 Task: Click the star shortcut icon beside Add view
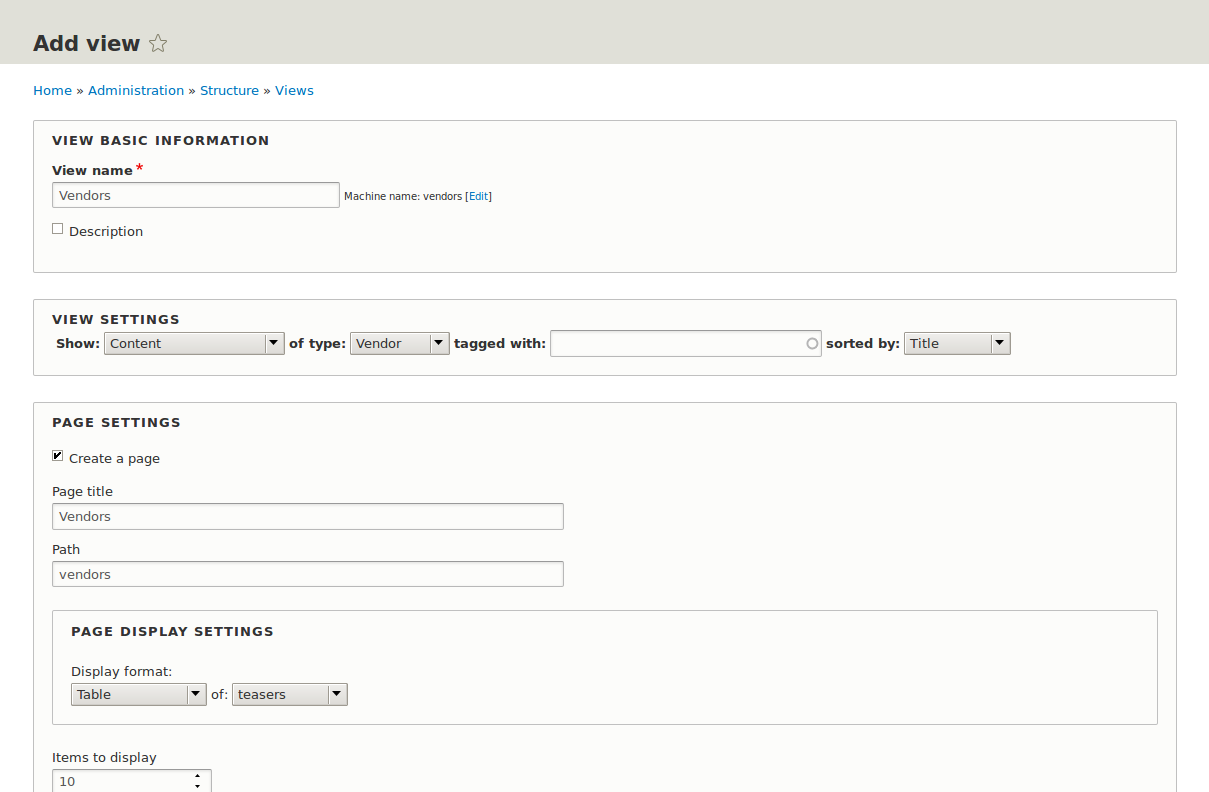[x=158, y=43]
